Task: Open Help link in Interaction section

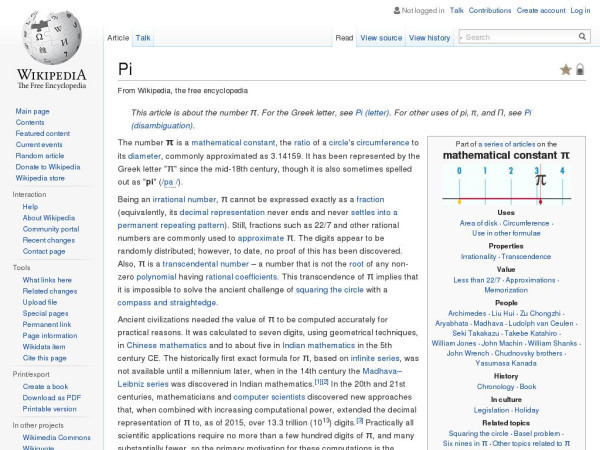Action: coord(30,207)
